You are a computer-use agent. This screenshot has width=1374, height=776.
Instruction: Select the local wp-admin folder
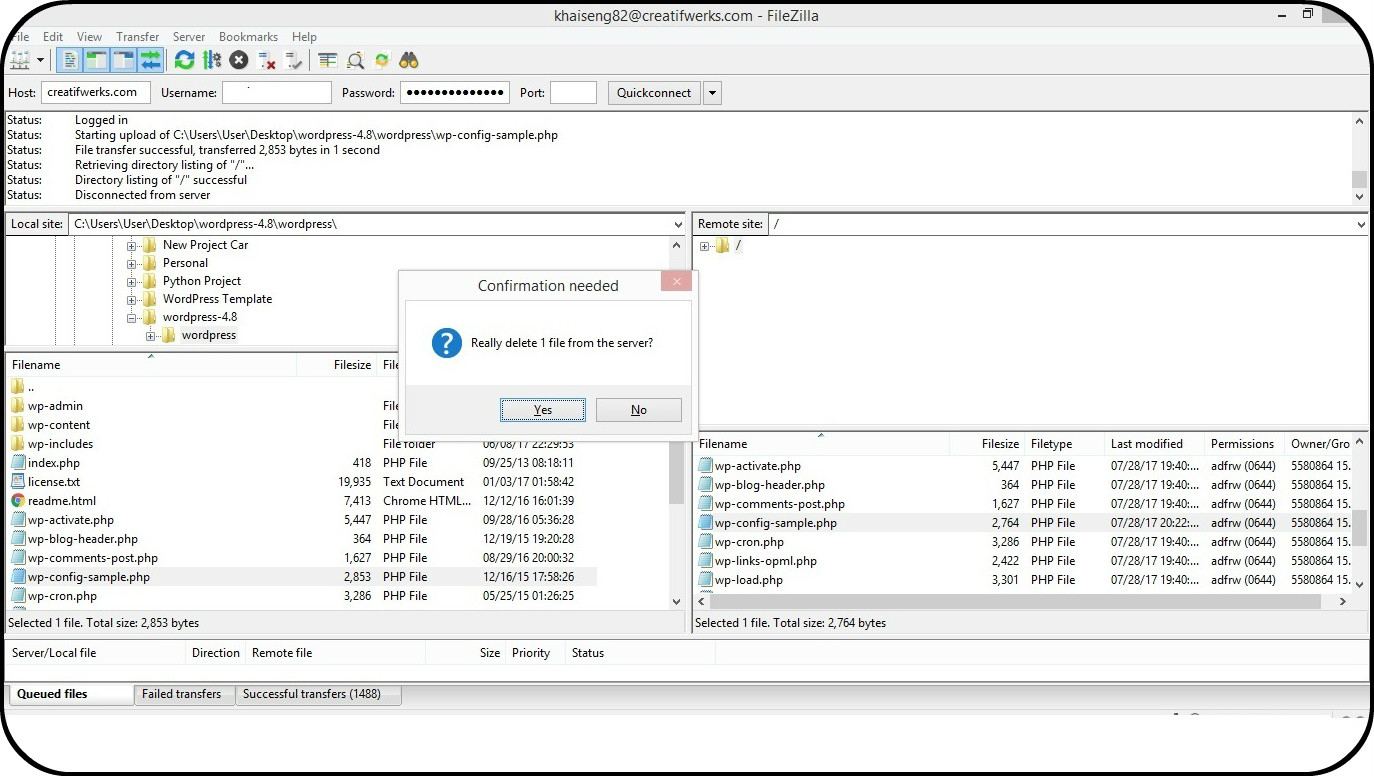click(55, 406)
